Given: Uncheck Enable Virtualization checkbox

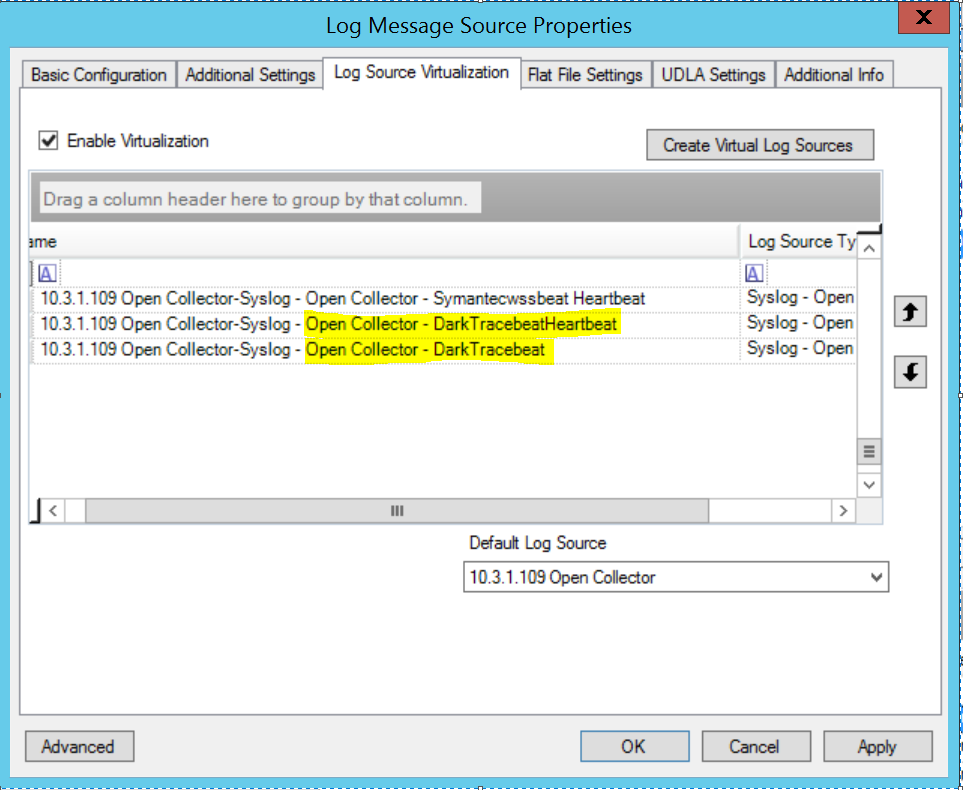Looking at the screenshot, I should point(48,141).
